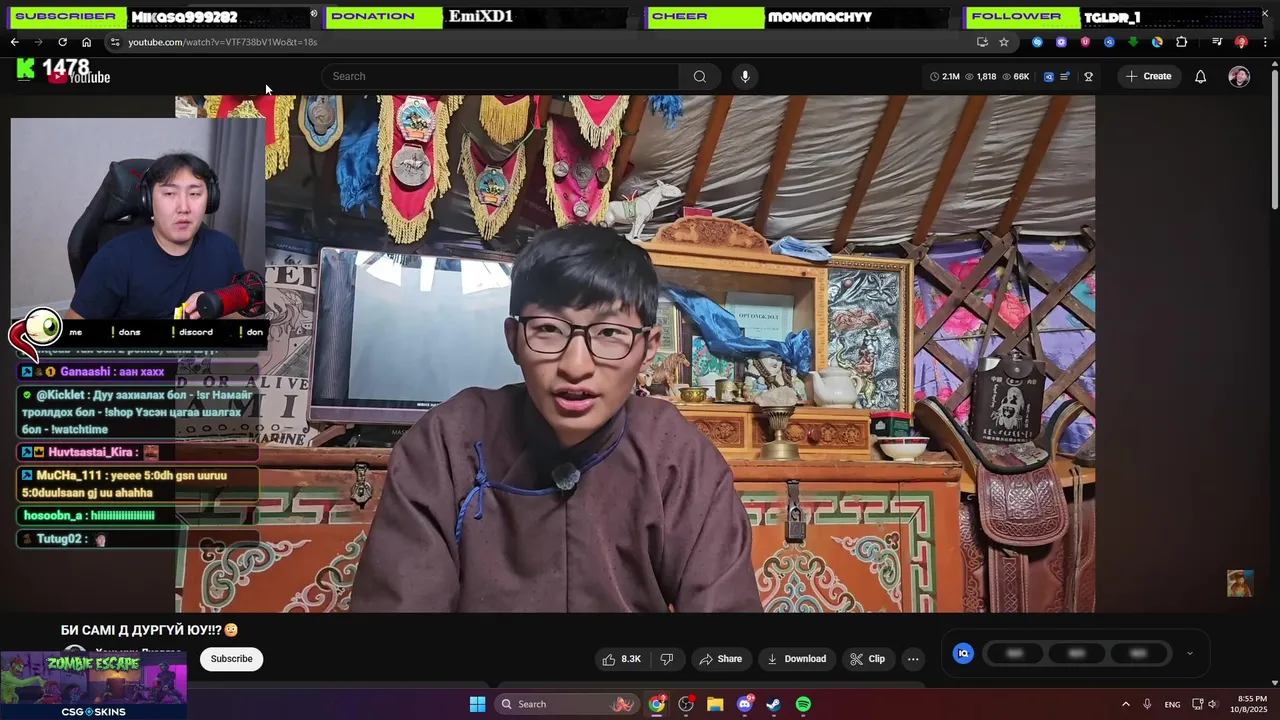Click the video player to pause
1280x720 pixels.
(x=635, y=354)
